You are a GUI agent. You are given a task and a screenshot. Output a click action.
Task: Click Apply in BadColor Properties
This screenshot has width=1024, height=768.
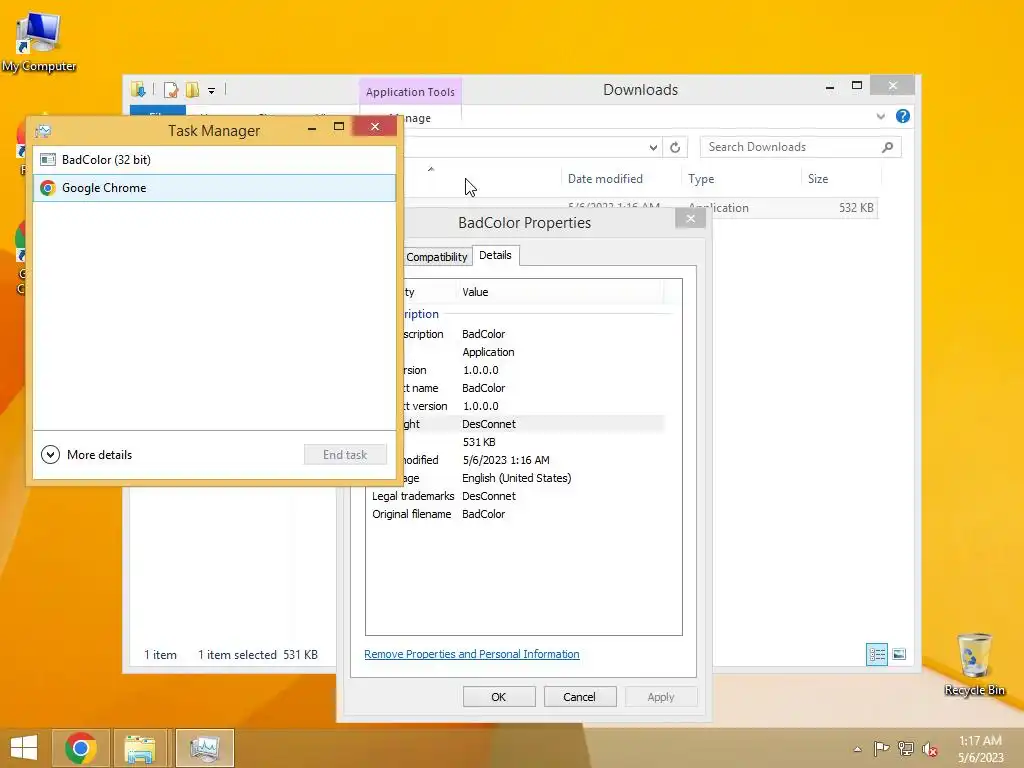(x=661, y=697)
